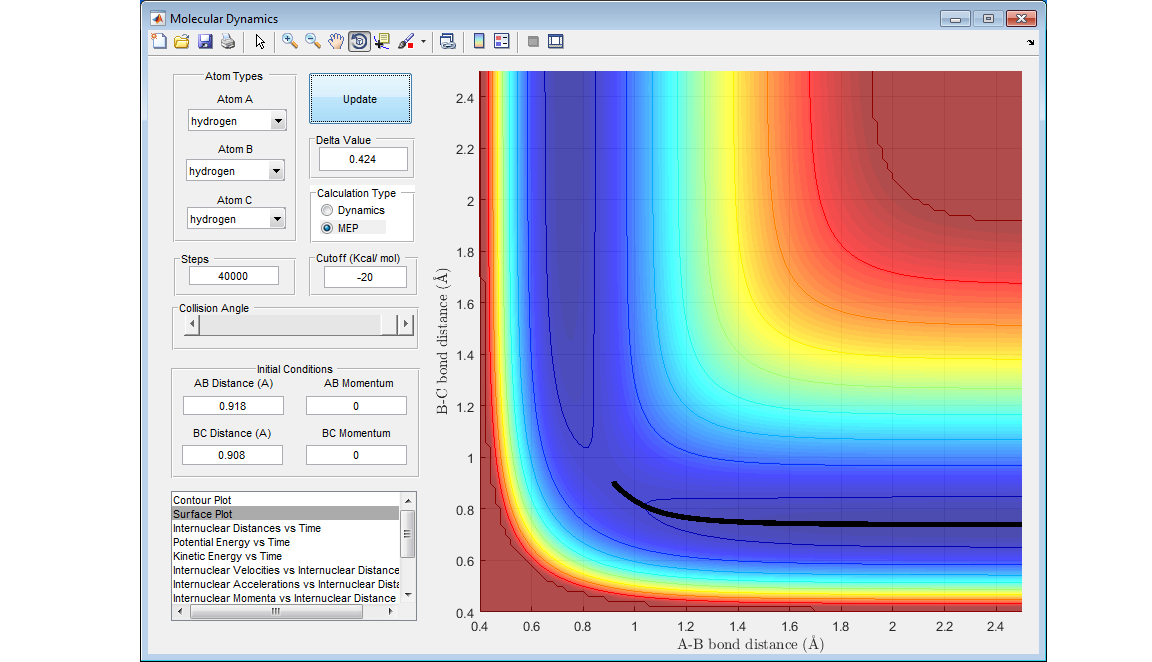The image size is (1152, 662).
Task: Click the Save Figure floppy icon
Action: tap(205, 41)
